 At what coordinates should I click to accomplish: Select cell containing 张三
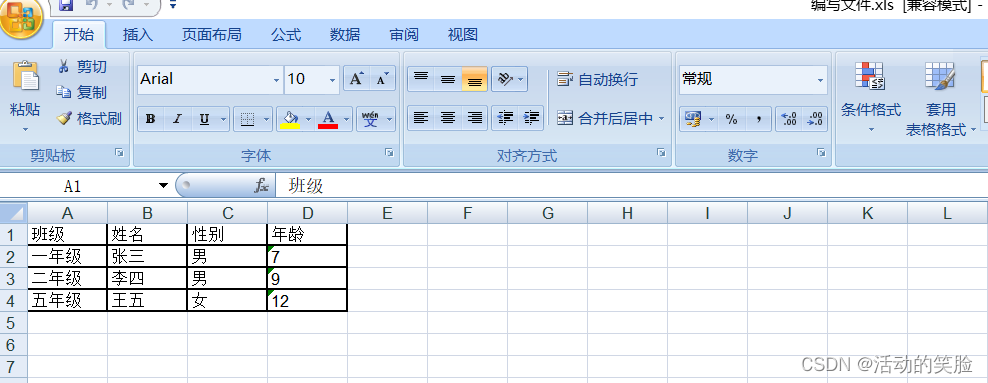tap(147, 256)
